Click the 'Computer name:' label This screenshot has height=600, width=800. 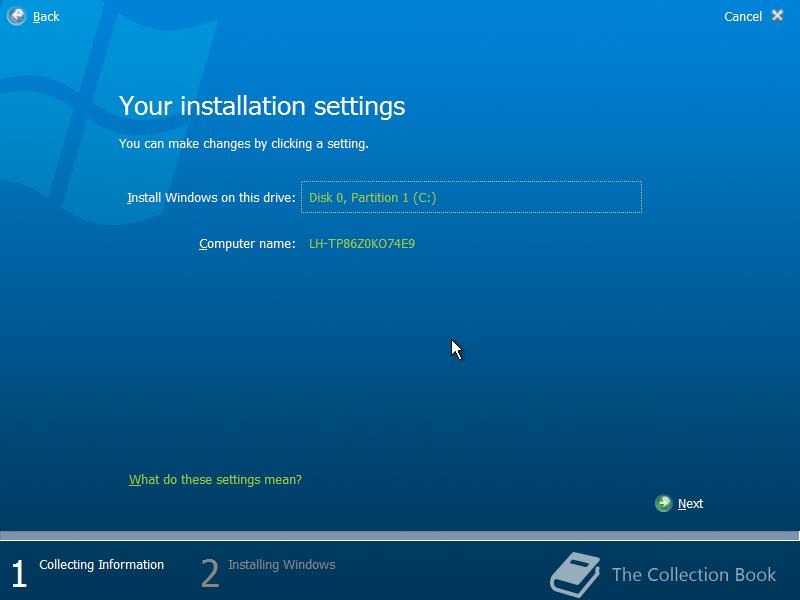click(247, 244)
